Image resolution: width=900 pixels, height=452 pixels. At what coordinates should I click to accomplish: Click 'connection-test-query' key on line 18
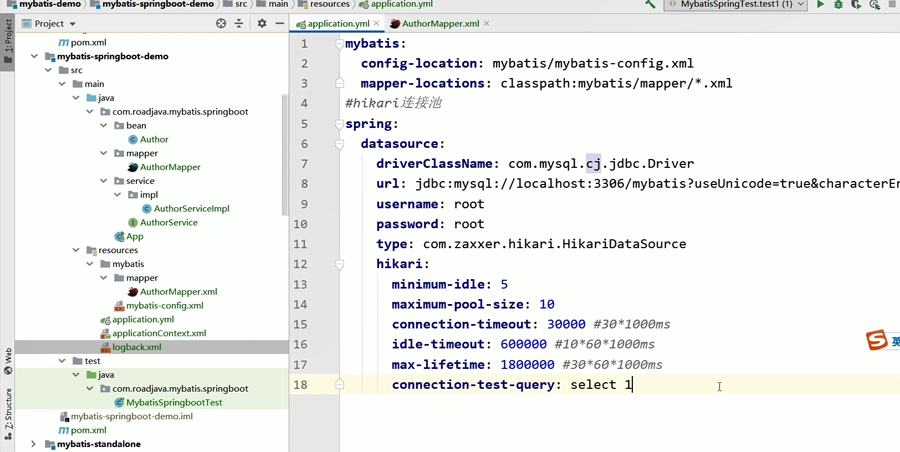(473, 385)
